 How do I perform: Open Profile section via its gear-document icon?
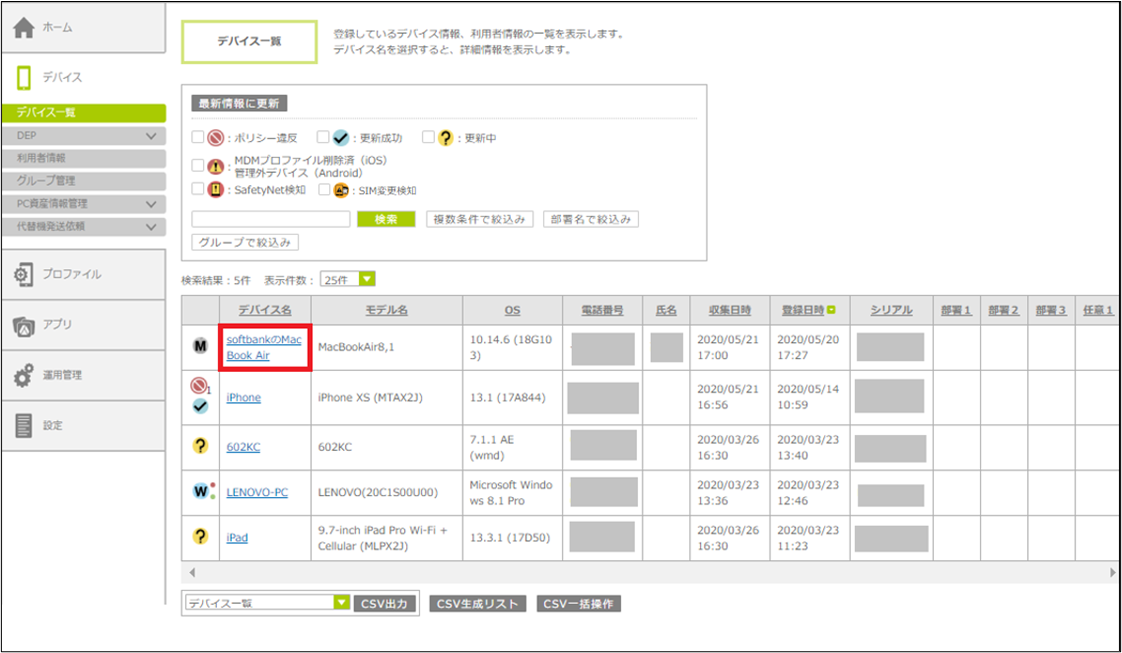click(x=24, y=275)
